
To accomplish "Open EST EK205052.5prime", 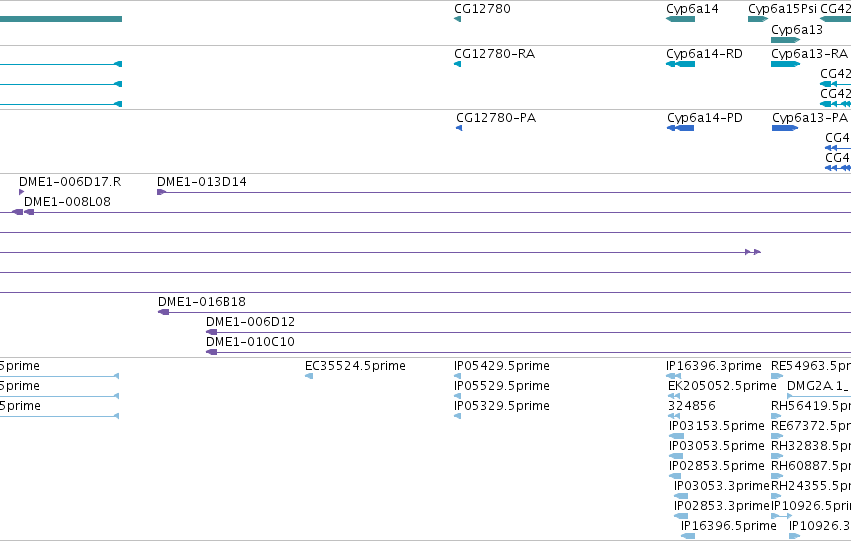I will coord(722,386).
